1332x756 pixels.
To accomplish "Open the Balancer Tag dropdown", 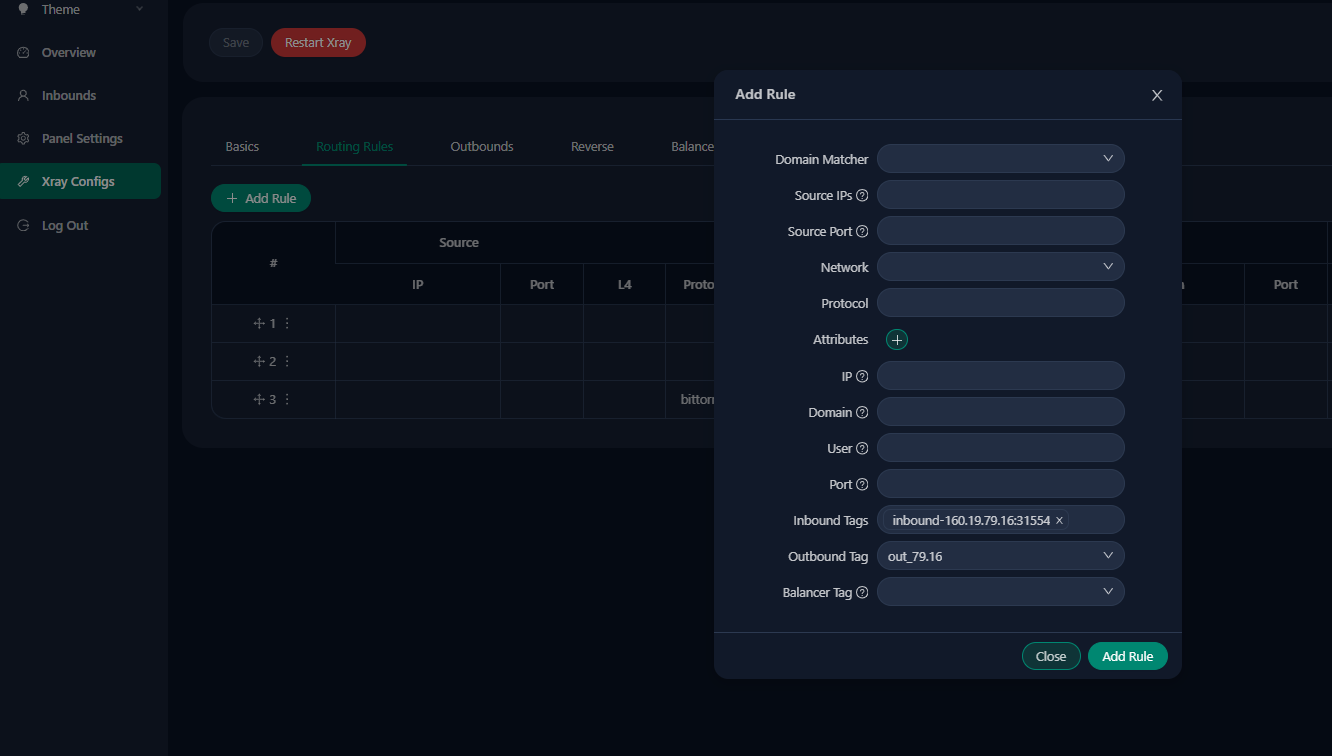I will point(1000,592).
